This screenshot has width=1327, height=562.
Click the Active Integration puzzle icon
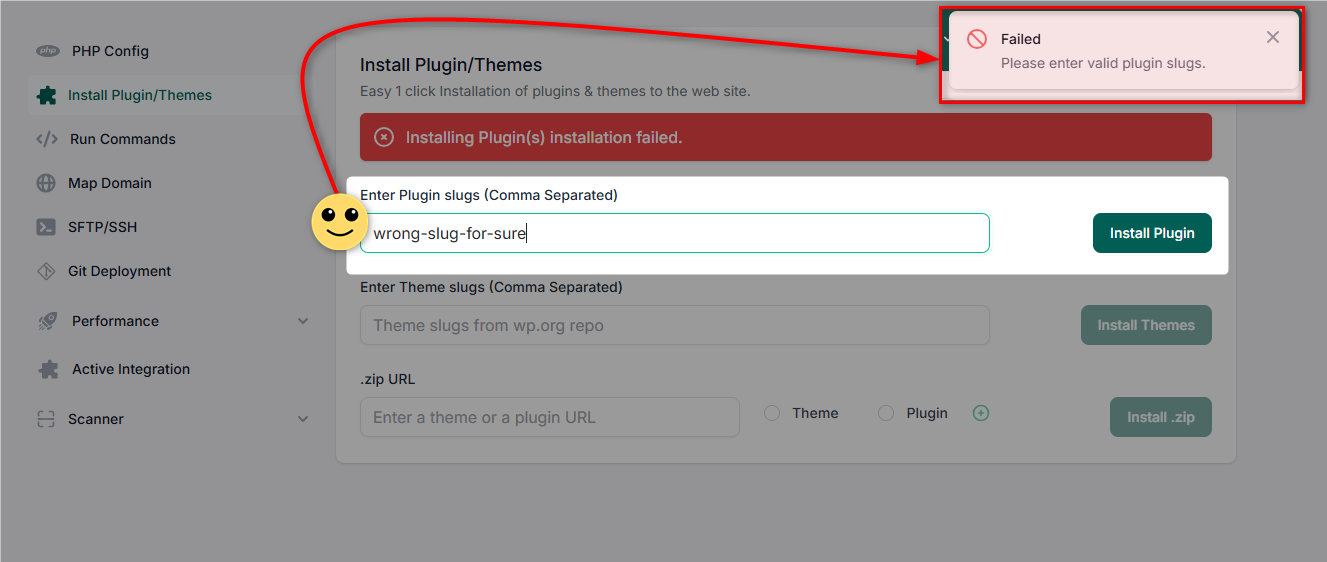coord(47,369)
